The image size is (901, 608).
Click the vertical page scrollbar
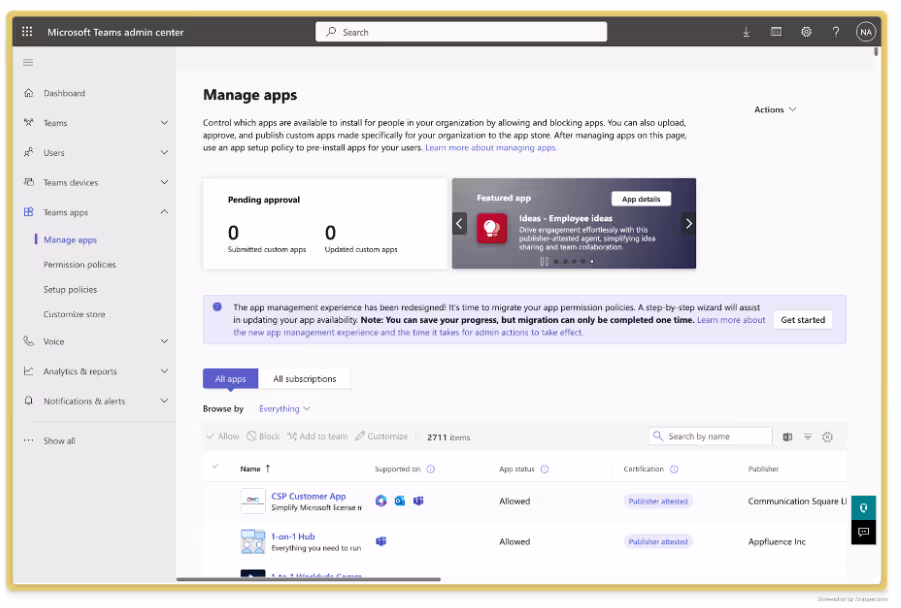tap(876, 52)
